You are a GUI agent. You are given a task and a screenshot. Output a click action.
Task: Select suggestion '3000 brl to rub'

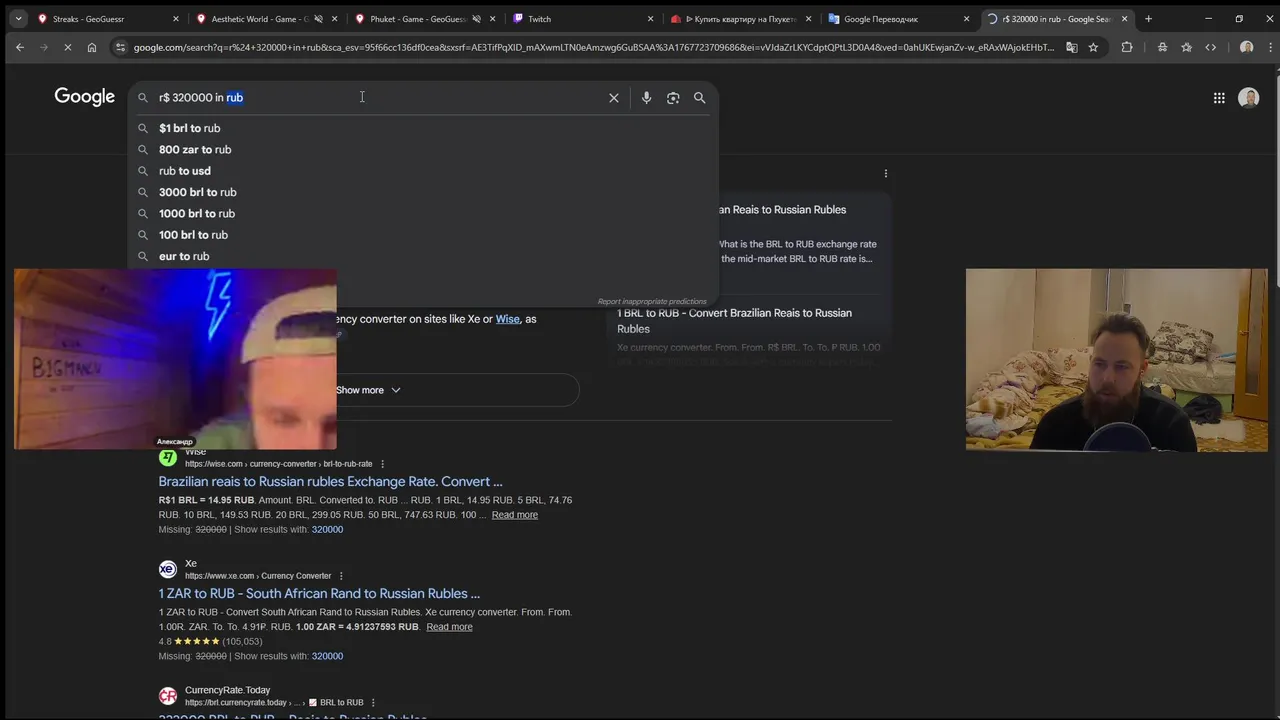pyautogui.click(x=423, y=192)
